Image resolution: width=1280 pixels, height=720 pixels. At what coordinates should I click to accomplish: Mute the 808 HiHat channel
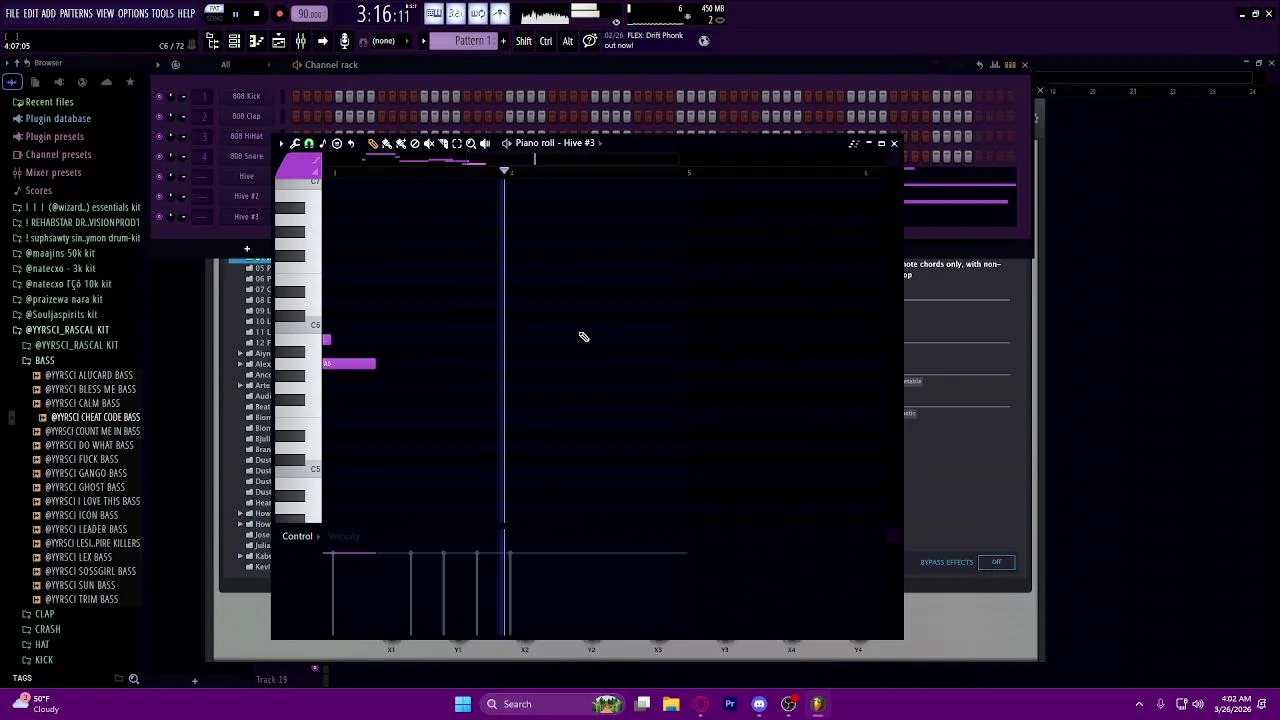click(159, 136)
